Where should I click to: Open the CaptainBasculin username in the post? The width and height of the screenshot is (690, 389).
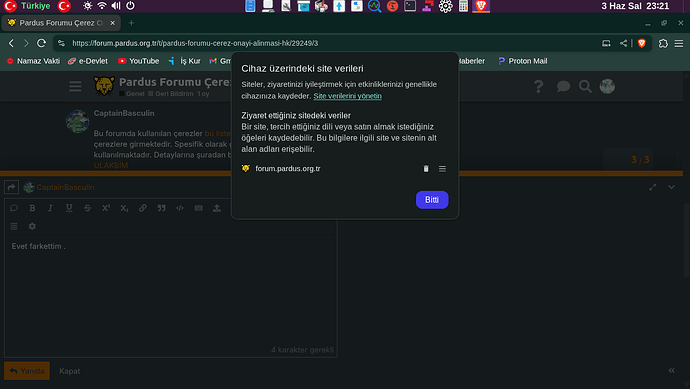click(x=124, y=113)
